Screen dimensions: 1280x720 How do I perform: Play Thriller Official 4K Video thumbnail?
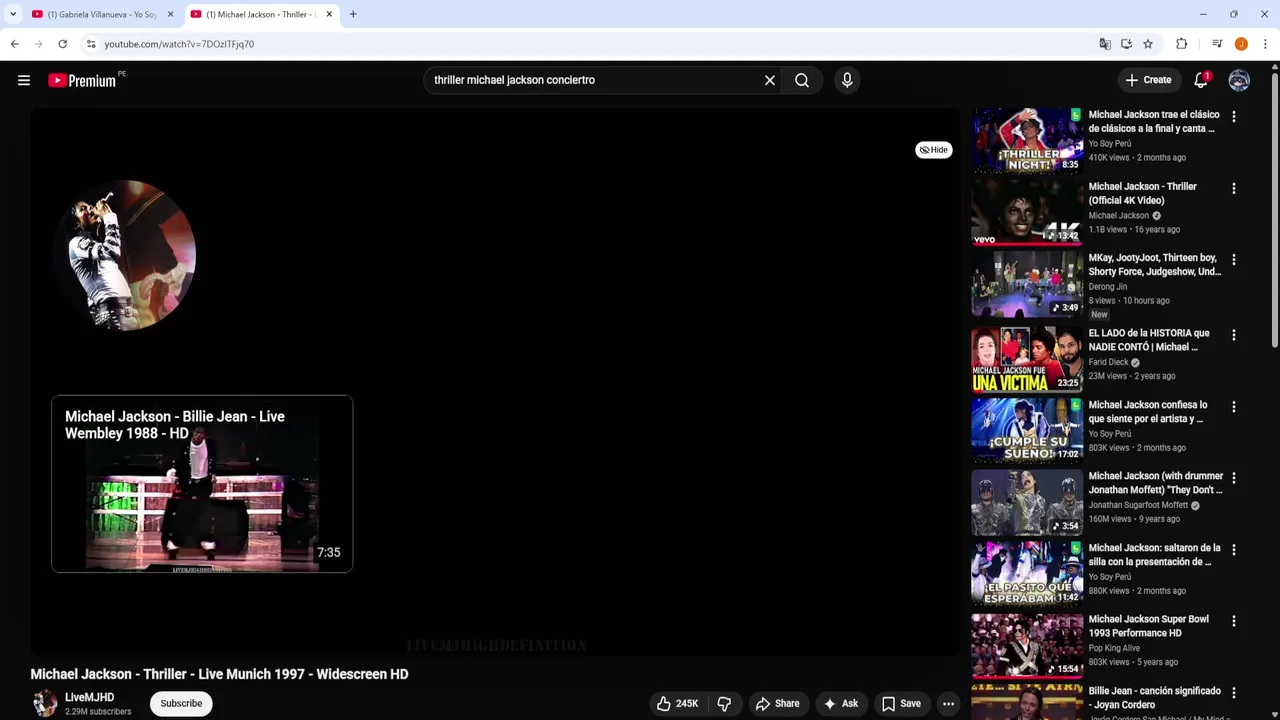pos(1027,212)
